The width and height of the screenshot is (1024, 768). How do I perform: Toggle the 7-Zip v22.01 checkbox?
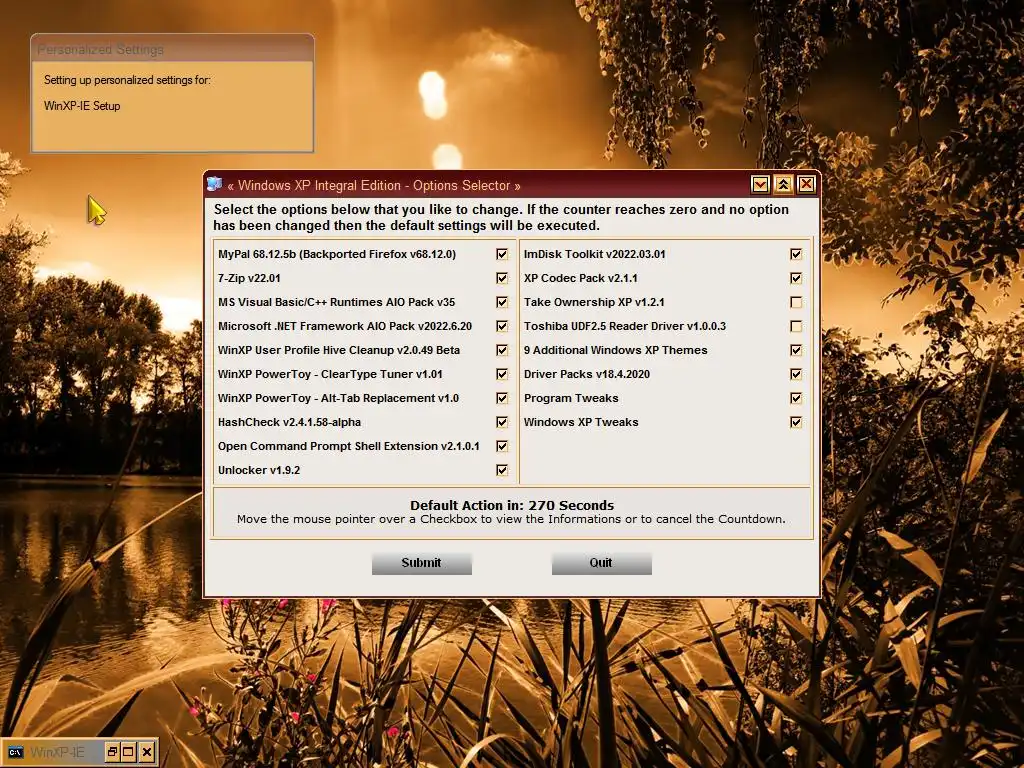click(x=502, y=278)
